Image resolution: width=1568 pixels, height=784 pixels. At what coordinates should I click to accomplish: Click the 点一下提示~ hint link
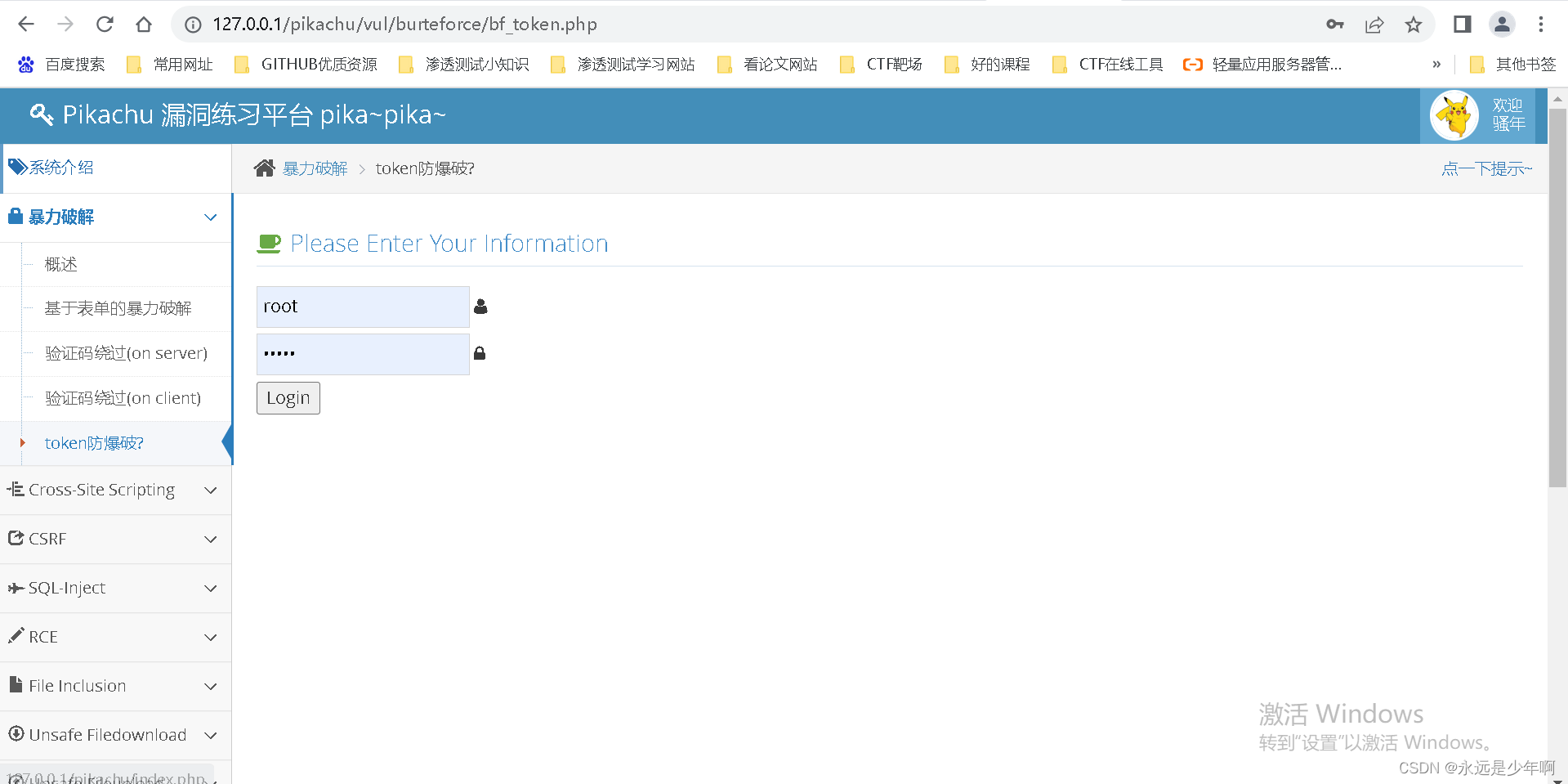click(1487, 168)
